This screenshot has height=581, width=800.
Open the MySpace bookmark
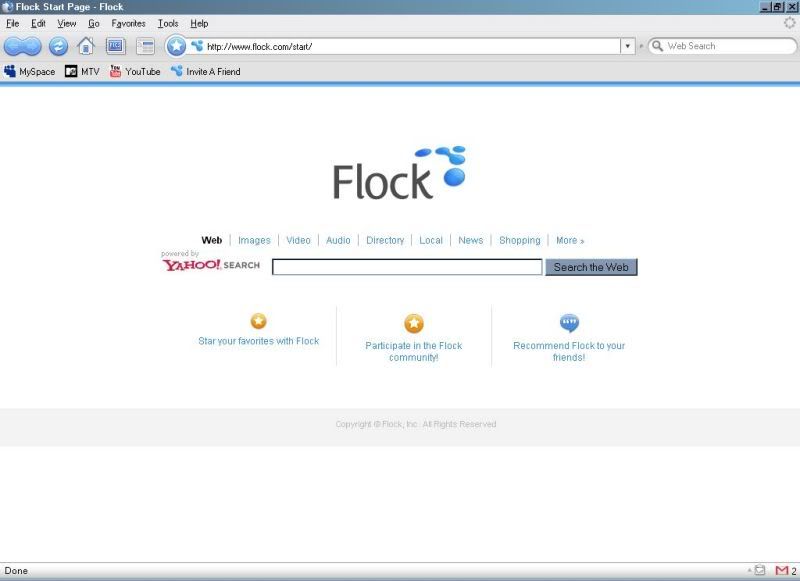[30, 71]
